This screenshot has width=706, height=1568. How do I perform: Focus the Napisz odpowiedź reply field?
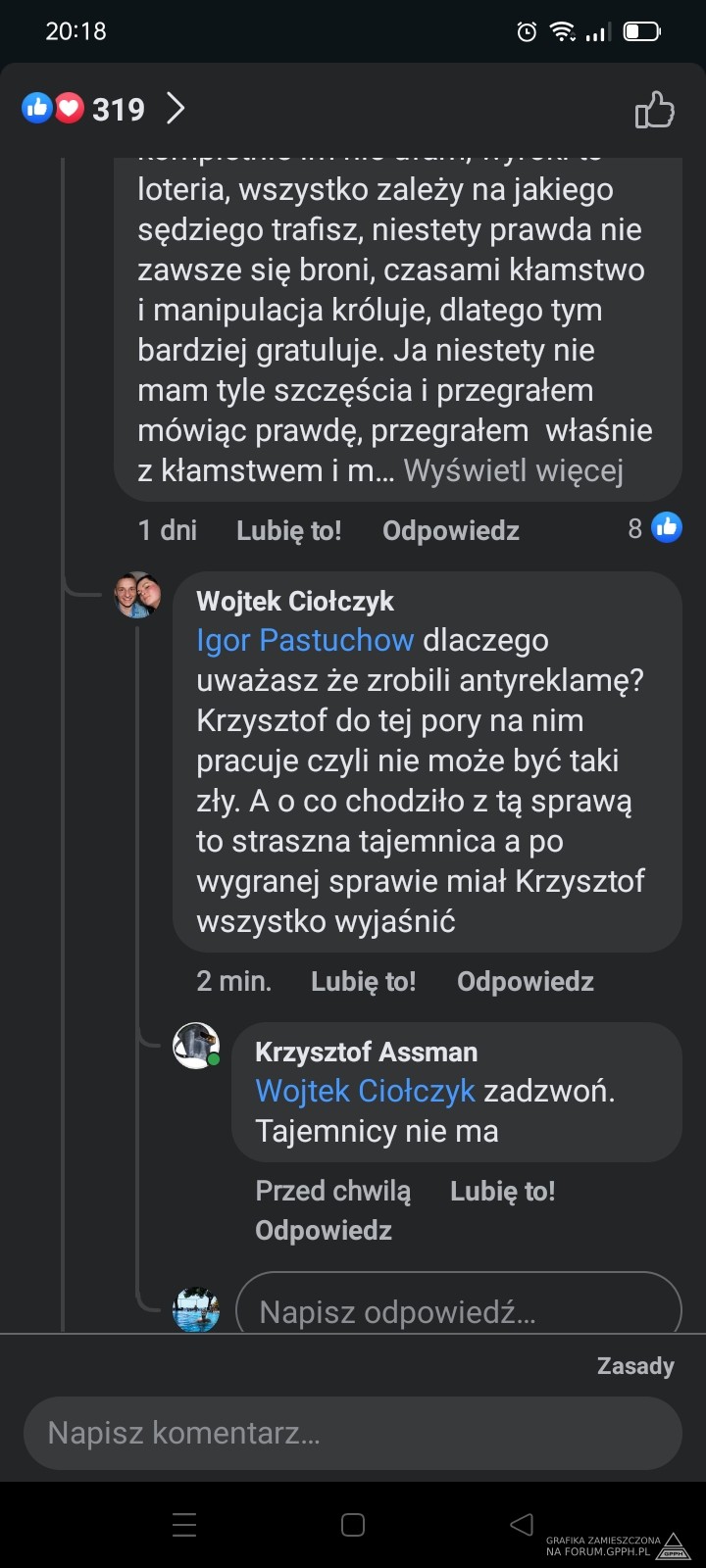coord(458,1311)
